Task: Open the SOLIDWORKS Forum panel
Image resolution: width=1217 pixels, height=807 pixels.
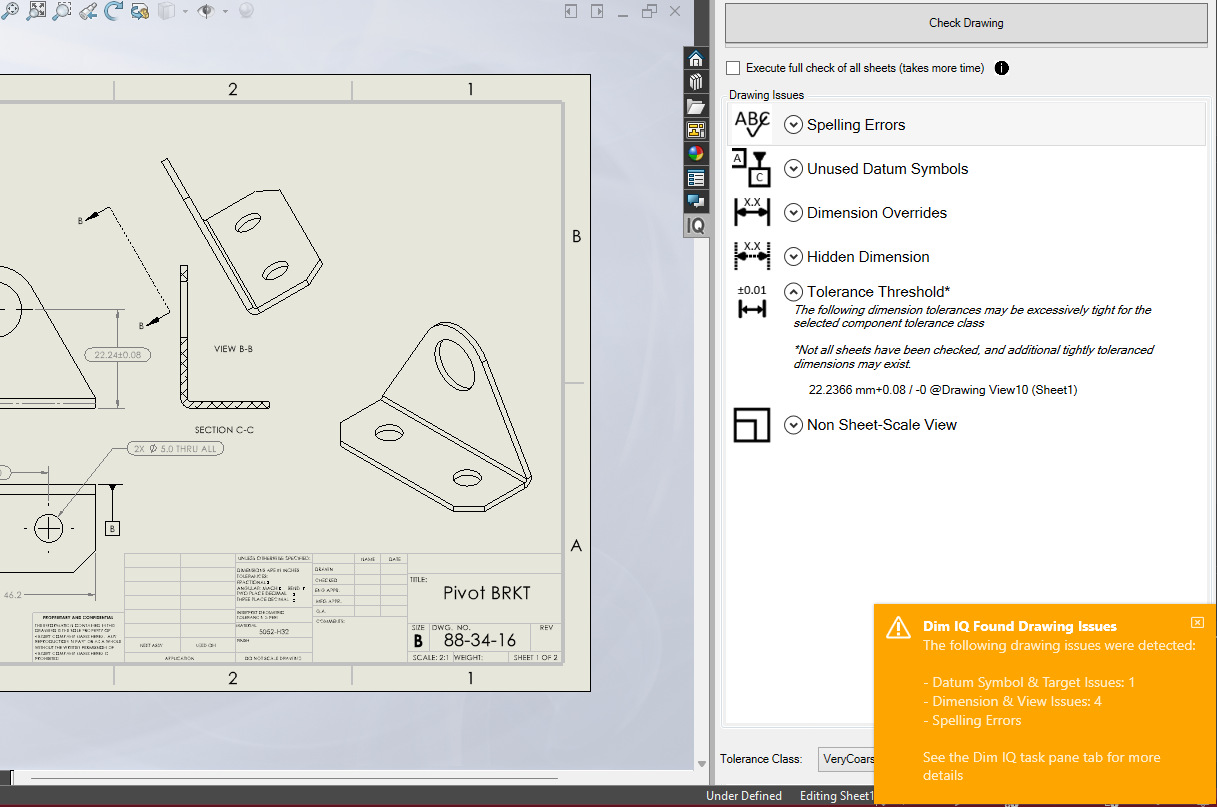Action: point(696,200)
